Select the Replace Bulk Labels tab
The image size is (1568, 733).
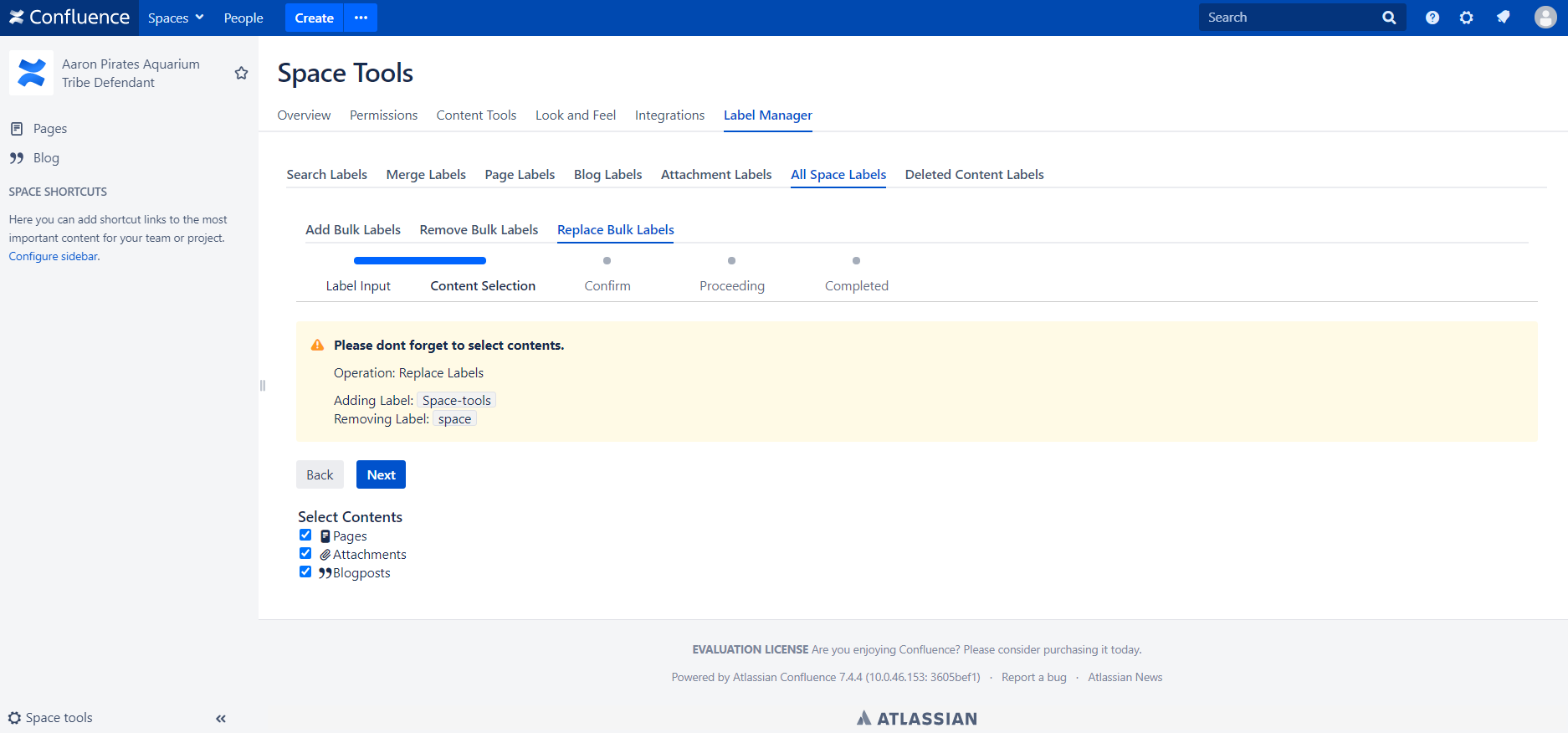616,230
